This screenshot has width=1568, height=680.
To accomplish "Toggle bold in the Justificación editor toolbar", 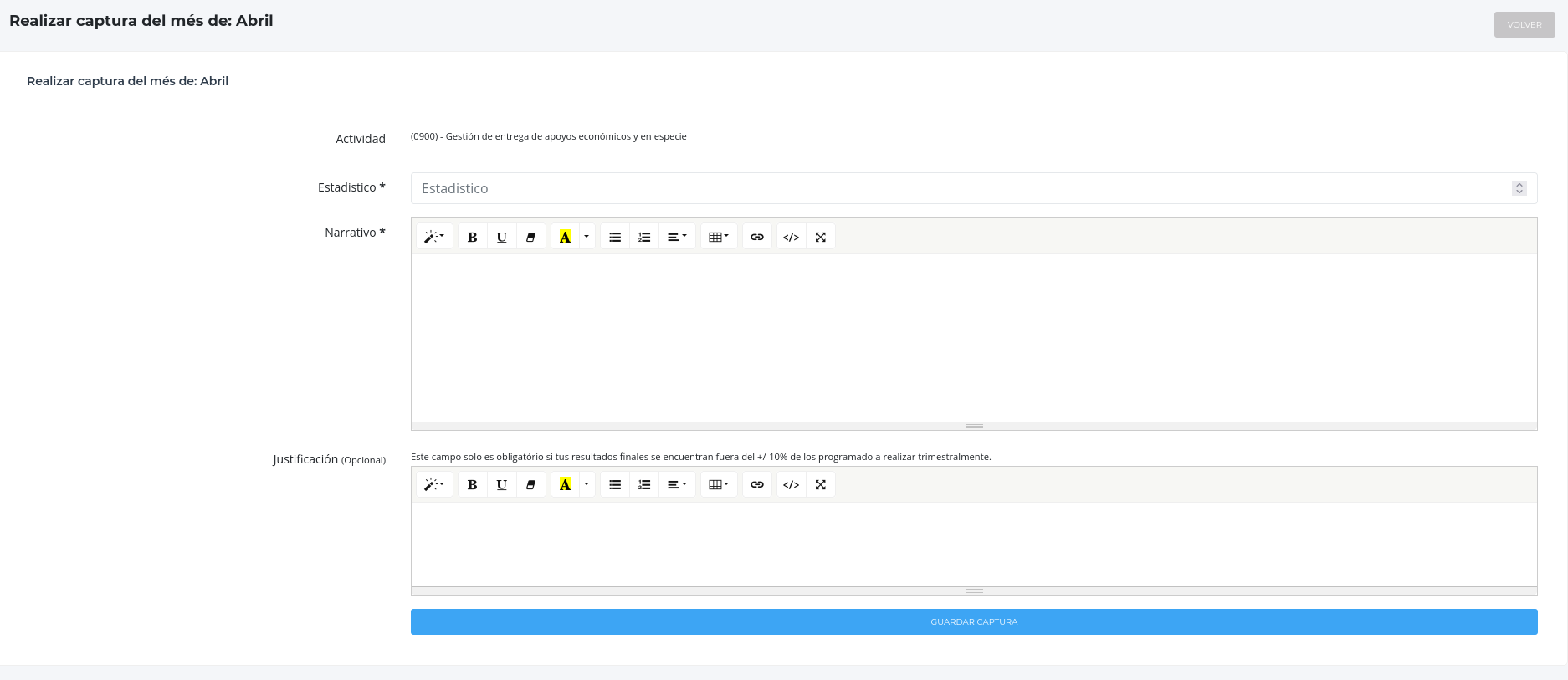I will (472, 484).
